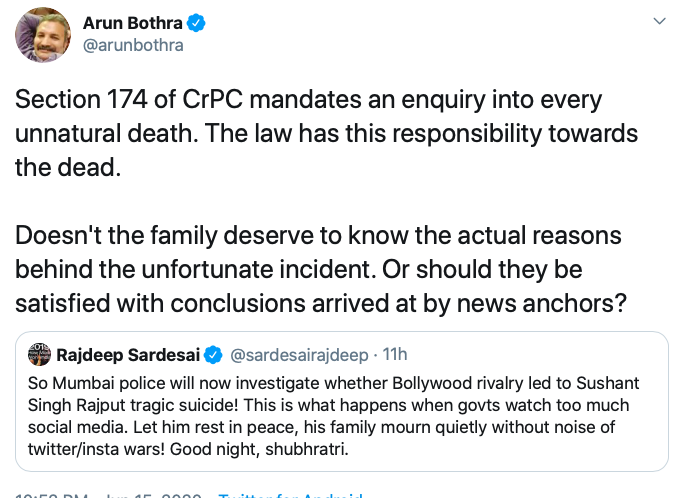
Task: Open the Arun Bothra display name
Action: pos(138,23)
